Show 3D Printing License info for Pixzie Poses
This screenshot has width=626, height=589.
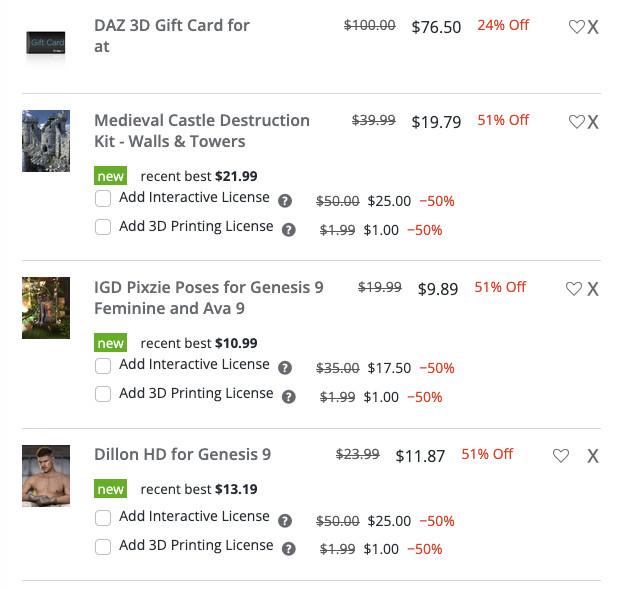tap(289, 397)
